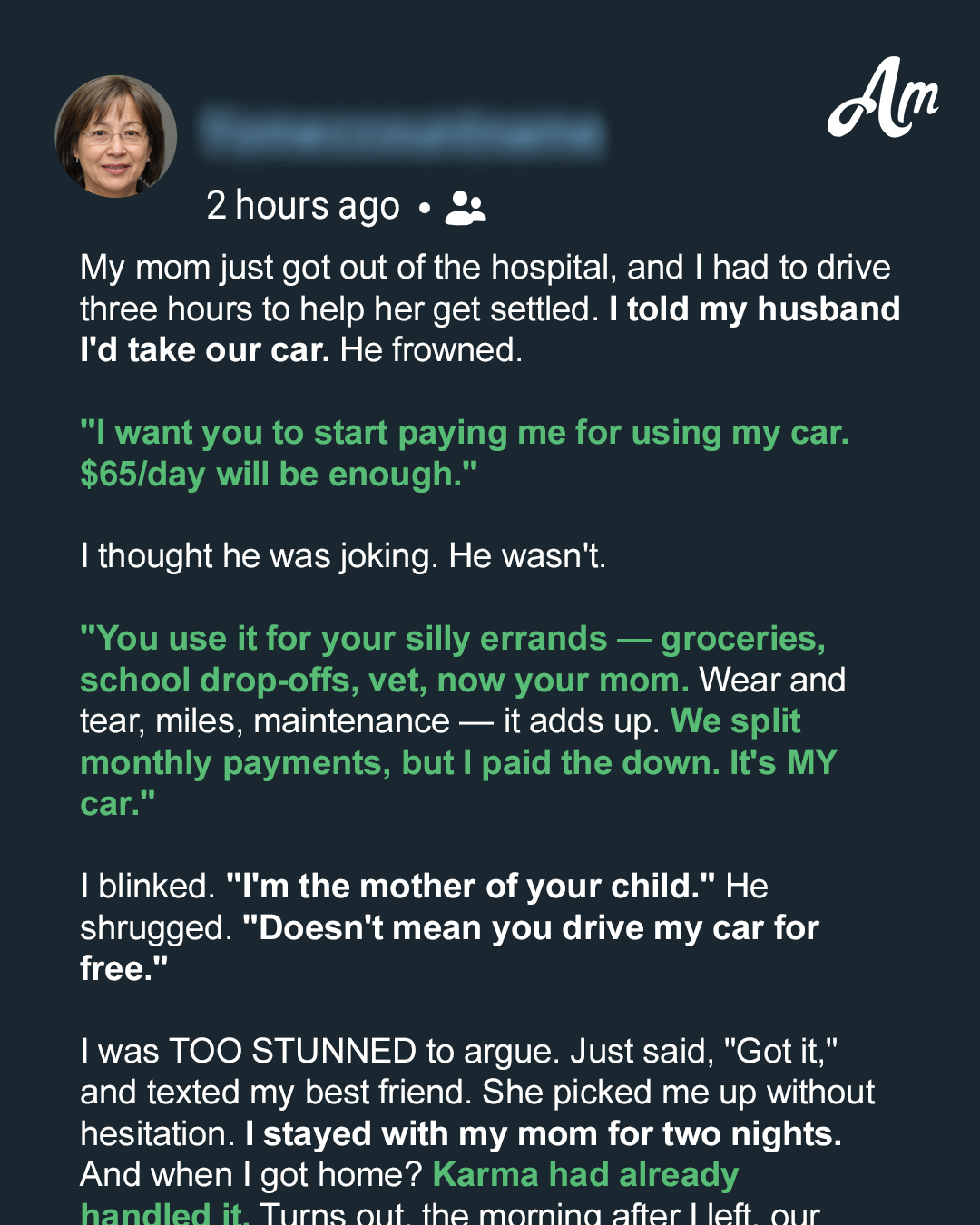Click the text 'Wear and tear, miles, maintenance'

pos(463,701)
